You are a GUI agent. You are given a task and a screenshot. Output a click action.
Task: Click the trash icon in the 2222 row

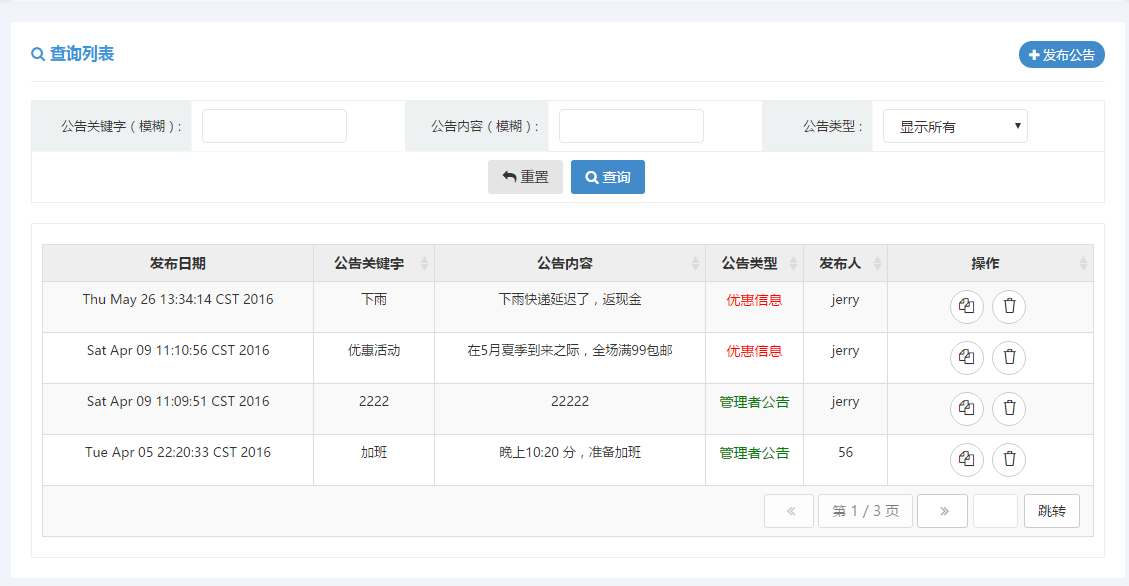1009,408
